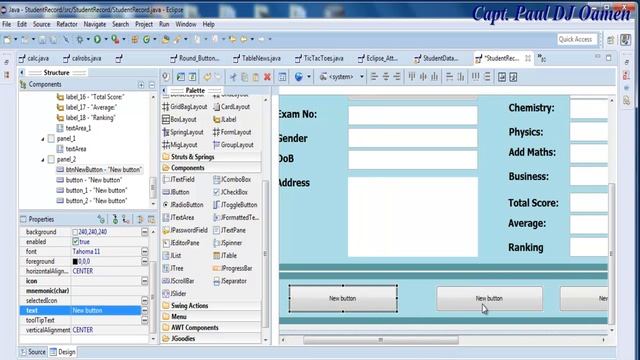
Task: Click the Align right edges icon
Action: coord(397,77)
